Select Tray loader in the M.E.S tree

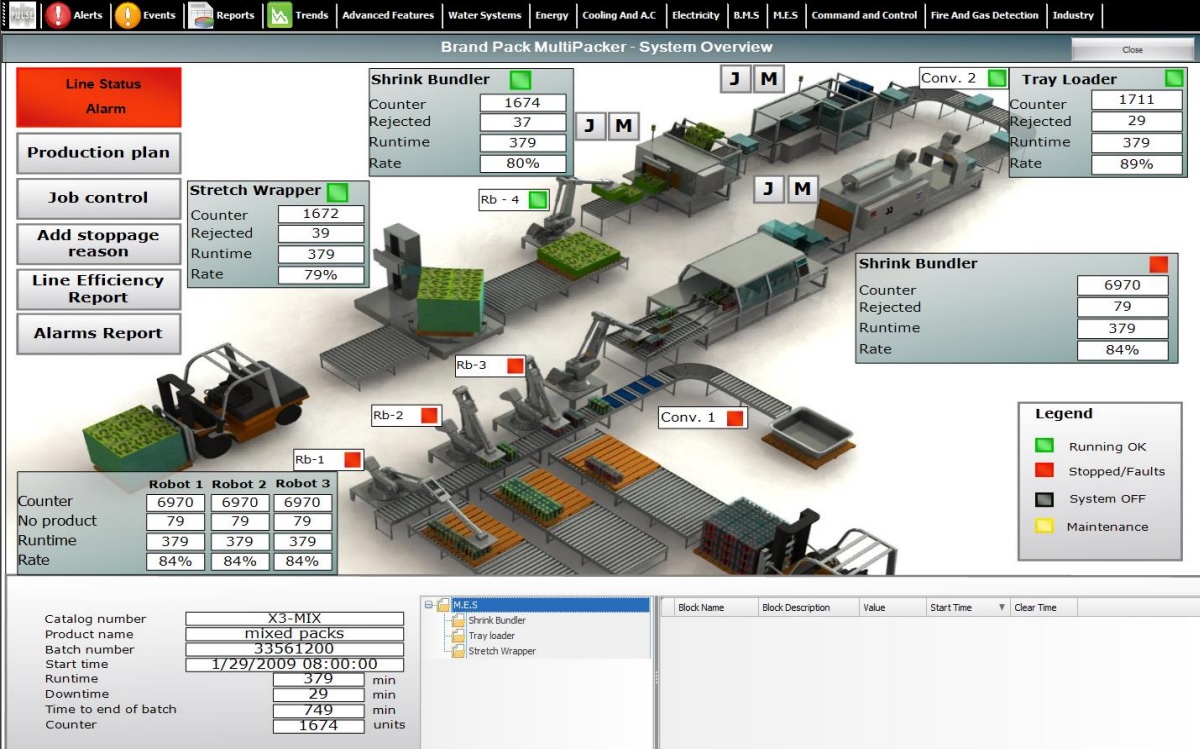pyautogui.click(x=490, y=636)
